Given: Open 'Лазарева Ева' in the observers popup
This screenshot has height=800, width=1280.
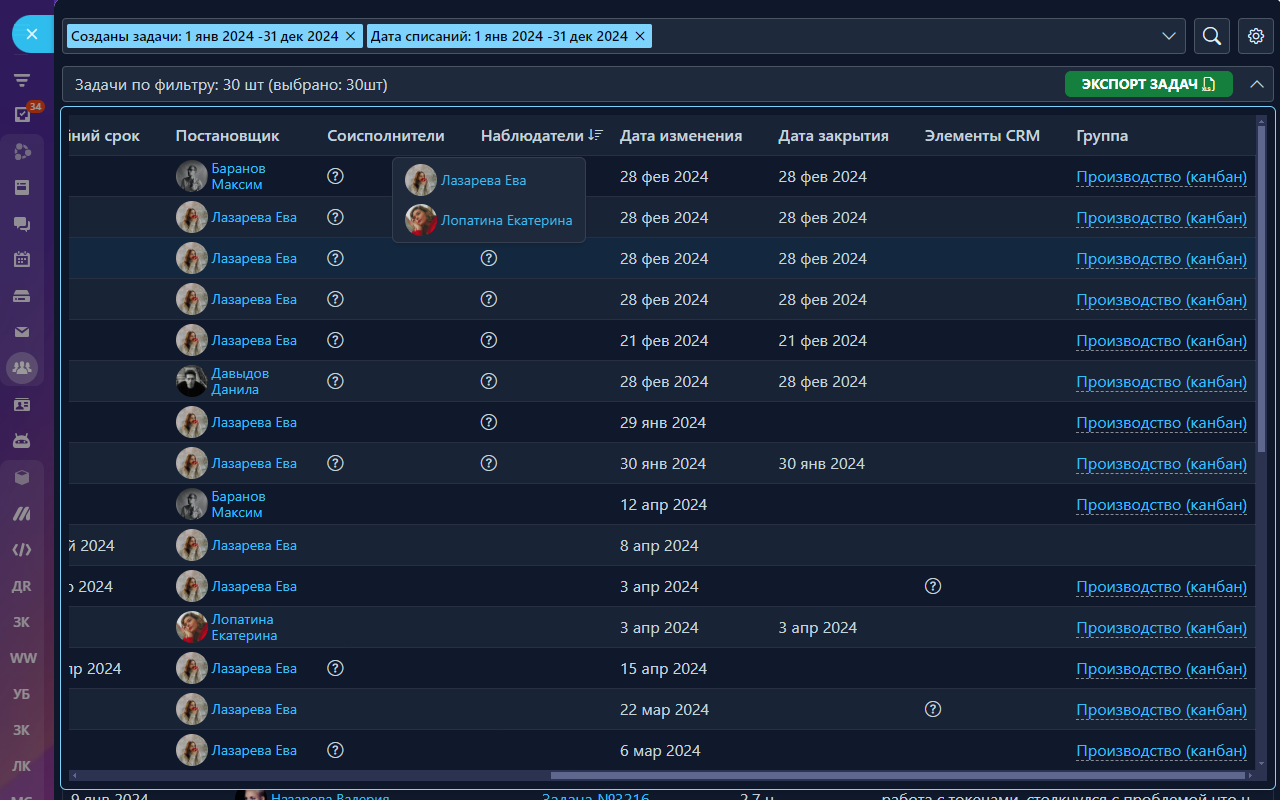Looking at the screenshot, I should pos(483,181).
